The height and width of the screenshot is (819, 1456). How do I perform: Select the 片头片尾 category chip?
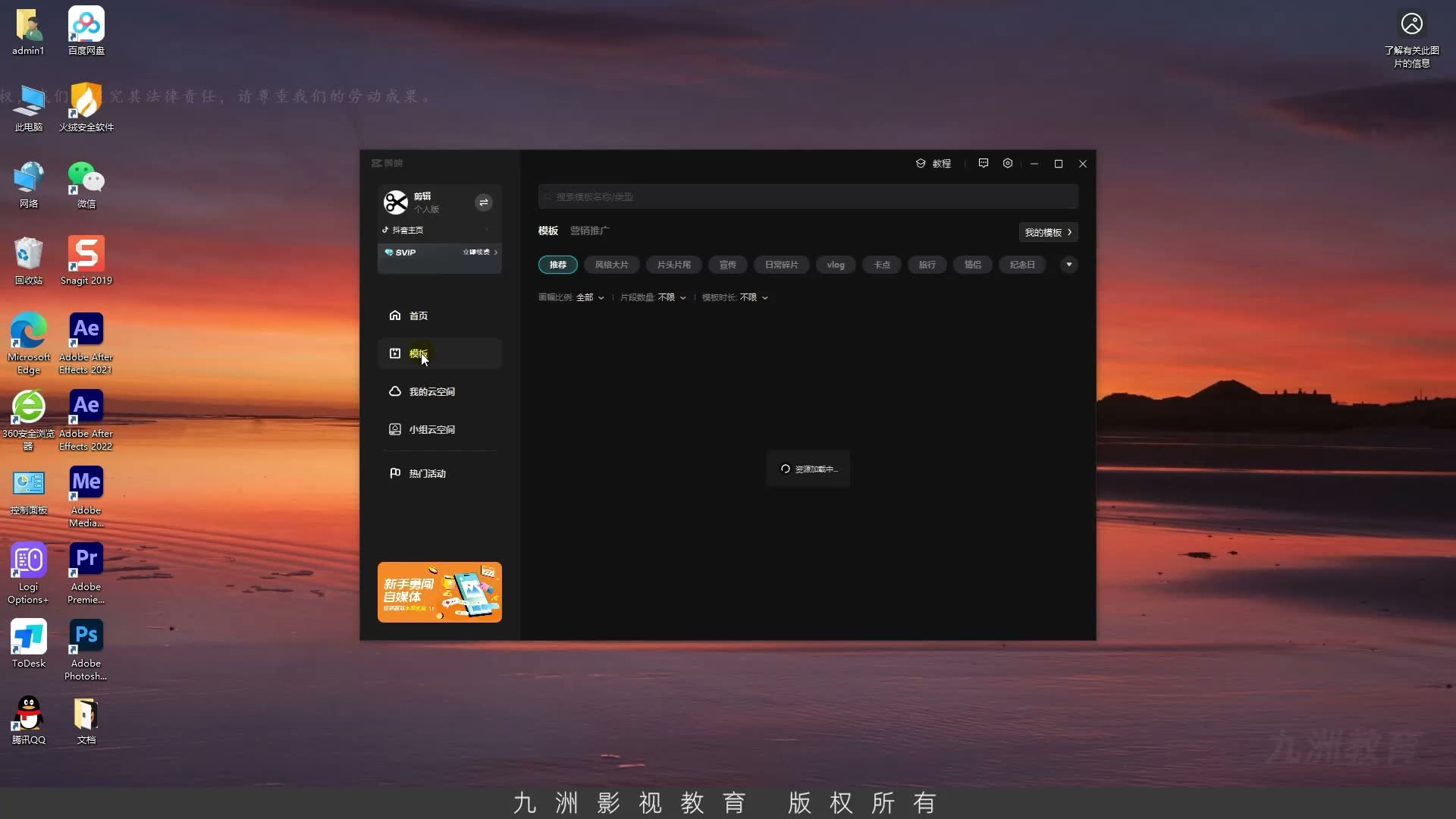point(674,265)
